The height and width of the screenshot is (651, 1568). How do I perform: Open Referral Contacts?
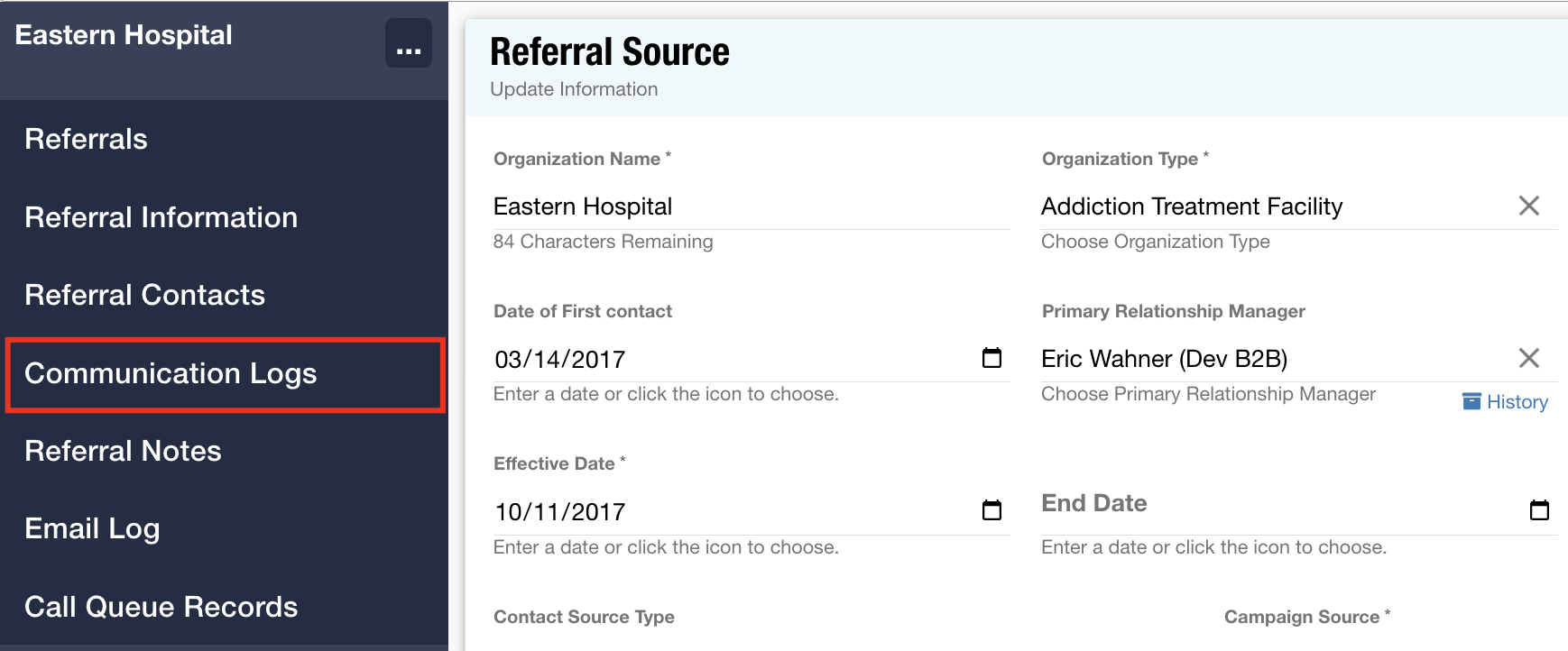pos(144,295)
